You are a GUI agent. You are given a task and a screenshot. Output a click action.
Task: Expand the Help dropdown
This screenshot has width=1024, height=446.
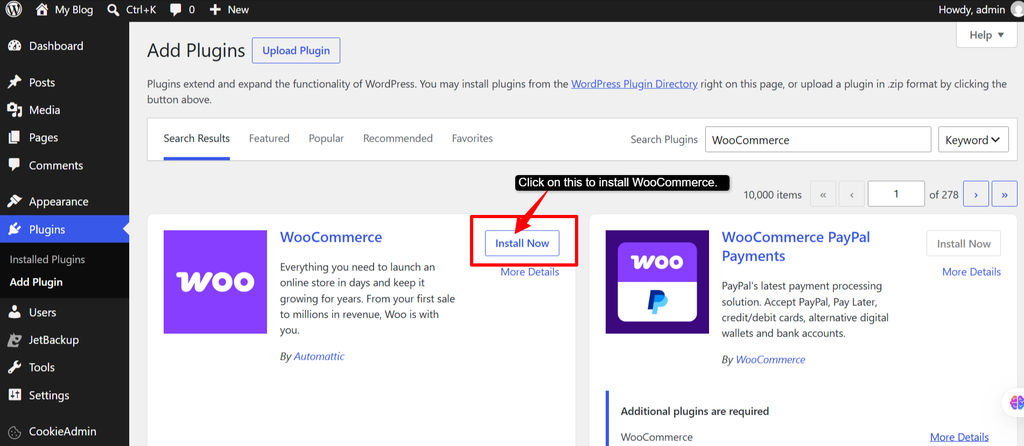point(986,35)
